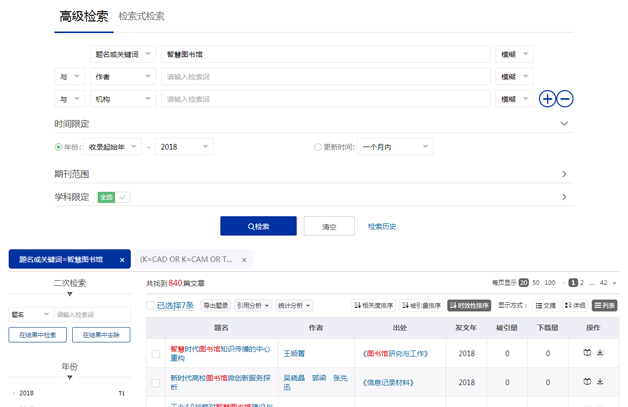The width and height of the screenshot is (628, 407).
Task: Check the box for 新时代高校图书馆 article
Action: click(x=156, y=383)
